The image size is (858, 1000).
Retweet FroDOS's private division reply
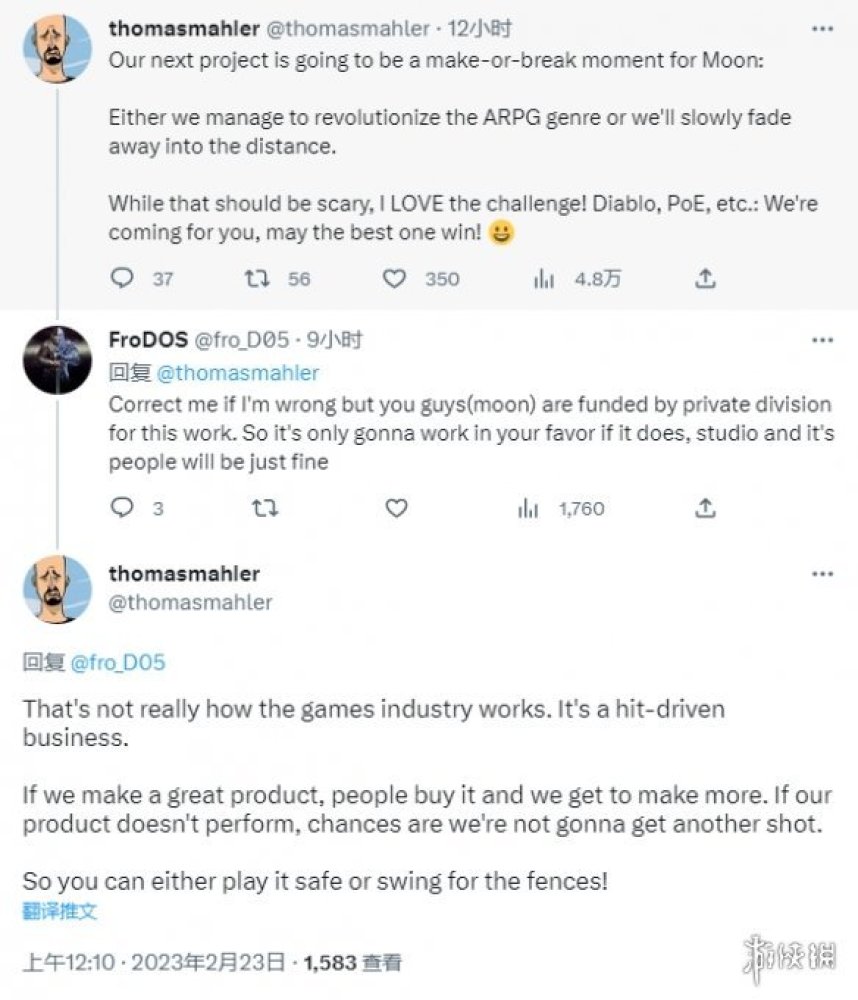[x=262, y=509]
